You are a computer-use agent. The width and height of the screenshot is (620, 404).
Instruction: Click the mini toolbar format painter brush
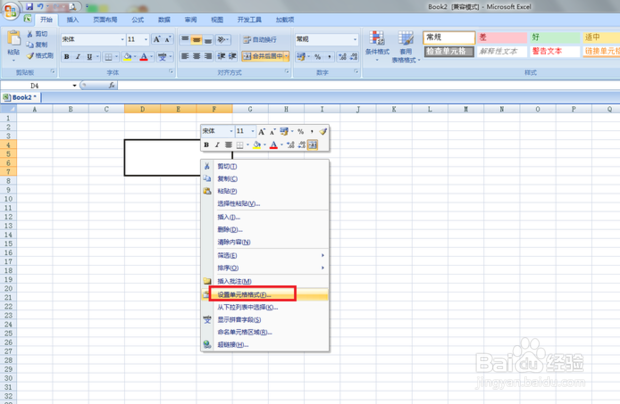[323, 131]
